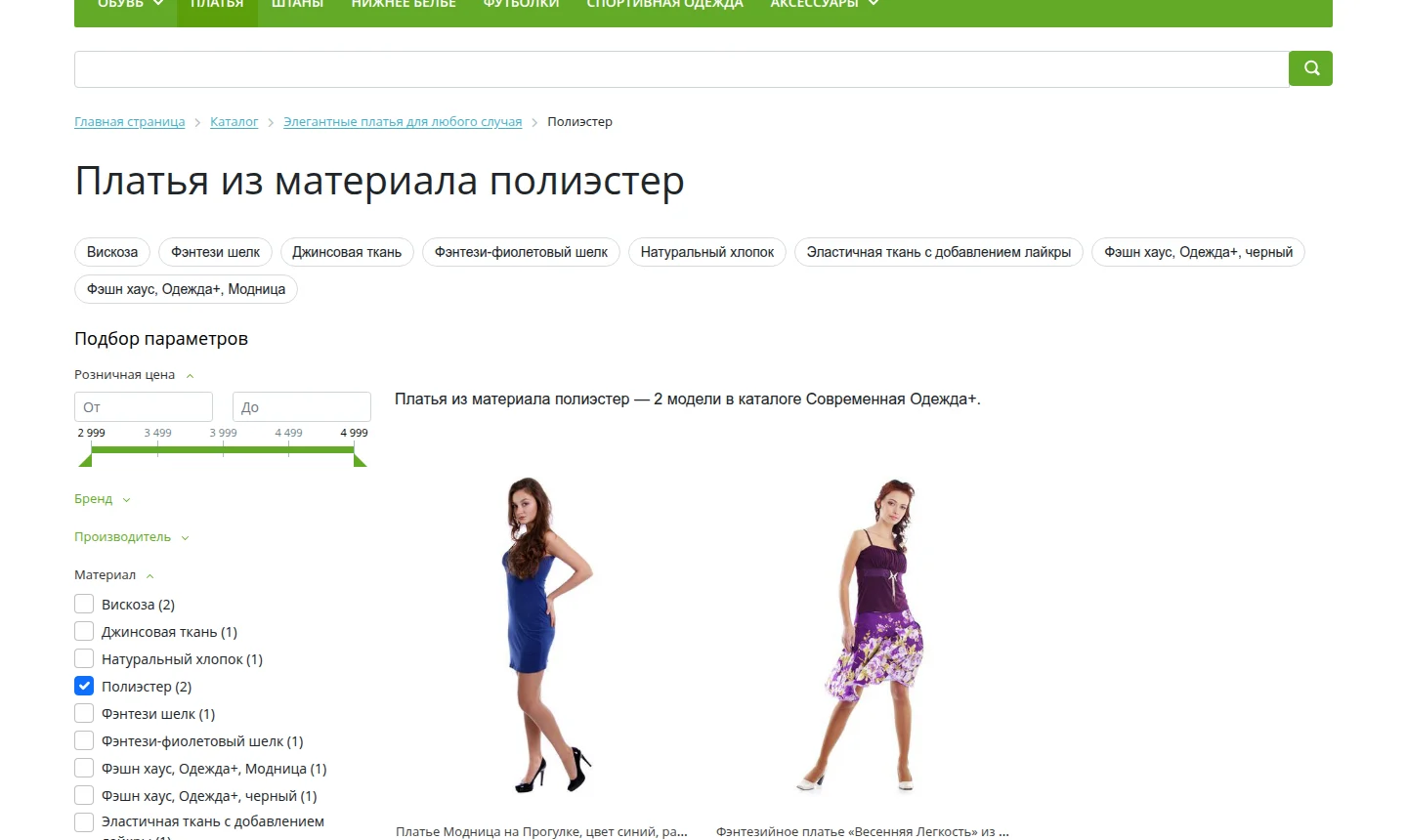This screenshot has height=840, width=1407.
Task: Select the Фэнтези шелк tag chip
Action: [215, 252]
